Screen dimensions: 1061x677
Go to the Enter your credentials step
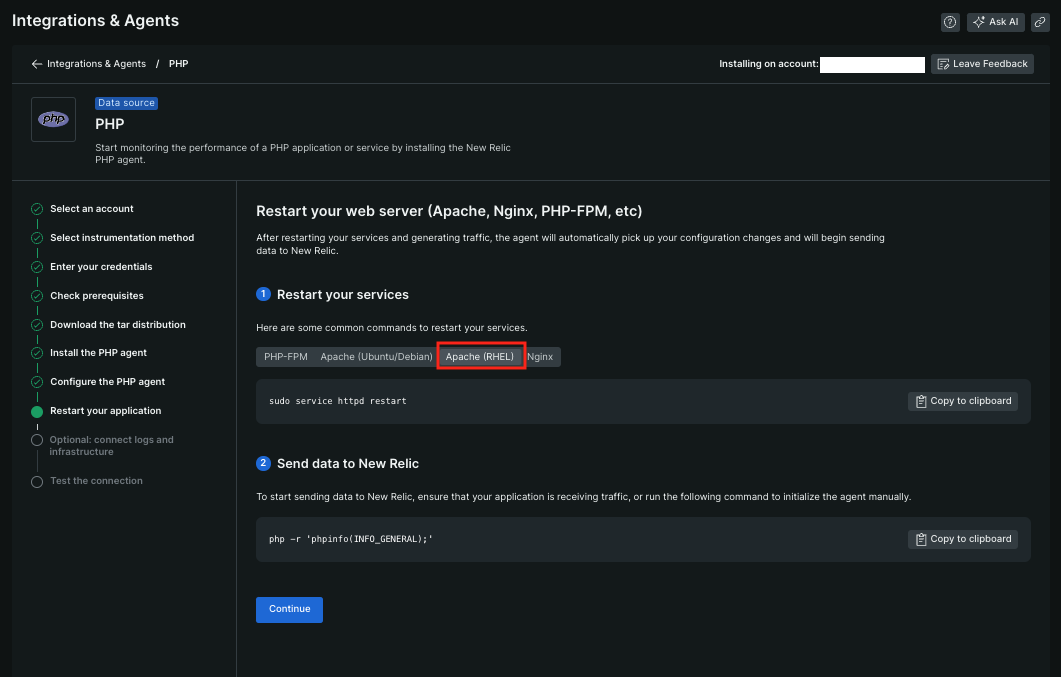[101, 267]
